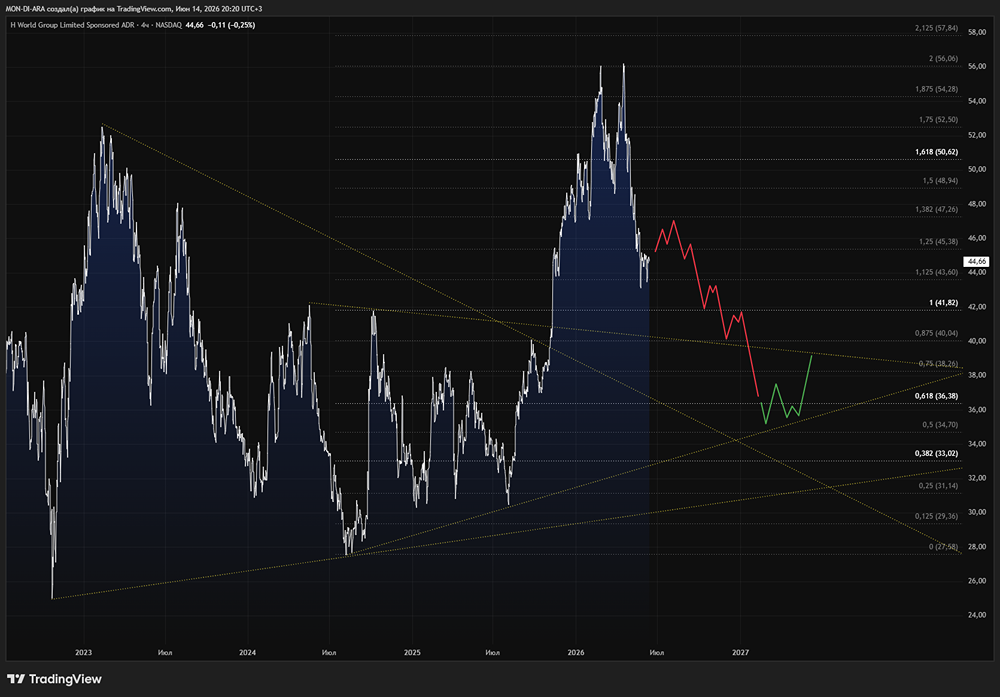Select the 2024 time axis label
The height and width of the screenshot is (697, 1000).
(247, 652)
